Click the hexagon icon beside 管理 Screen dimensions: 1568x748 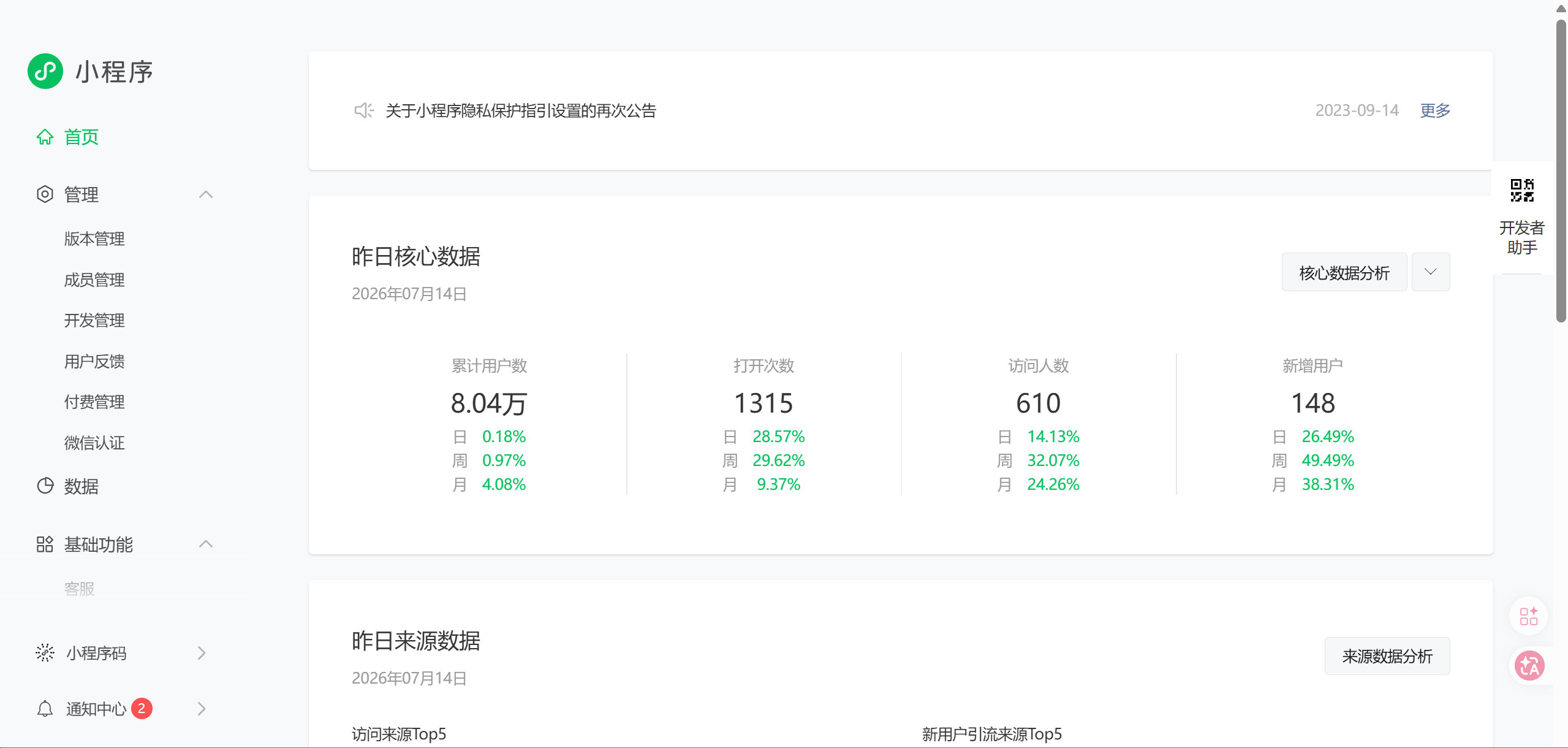[x=45, y=194]
